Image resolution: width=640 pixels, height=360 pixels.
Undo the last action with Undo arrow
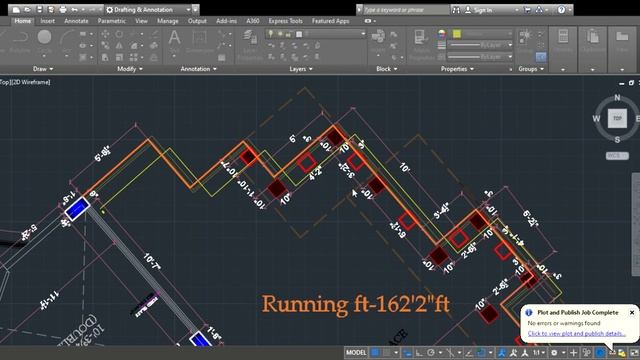74,9
